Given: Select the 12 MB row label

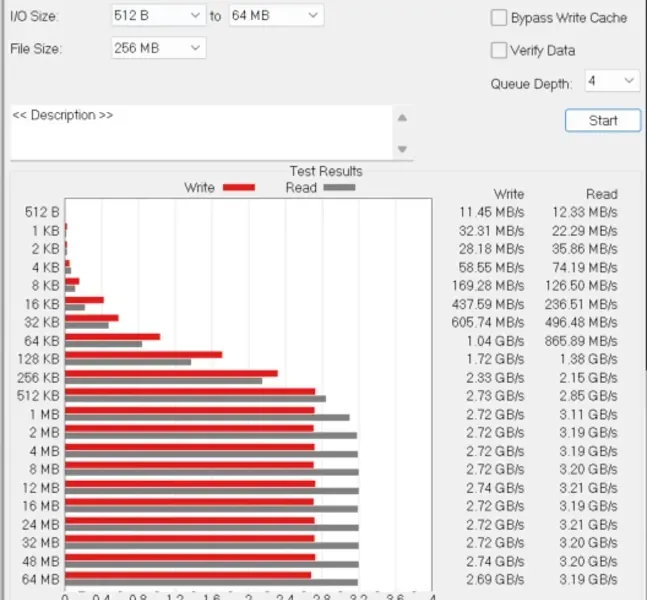Looking at the screenshot, I should (x=41, y=488).
